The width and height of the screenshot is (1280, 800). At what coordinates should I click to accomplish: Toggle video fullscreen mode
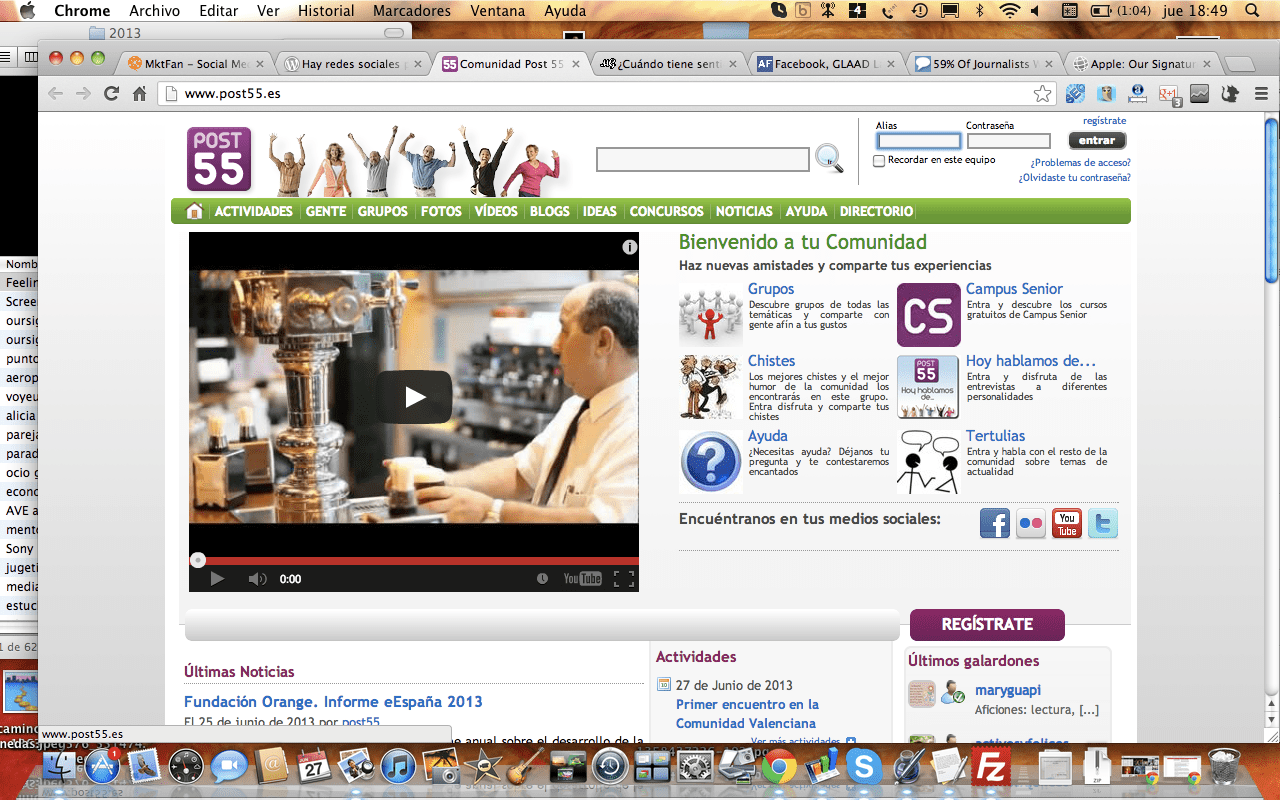pyautogui.click(x=624, y=579)
